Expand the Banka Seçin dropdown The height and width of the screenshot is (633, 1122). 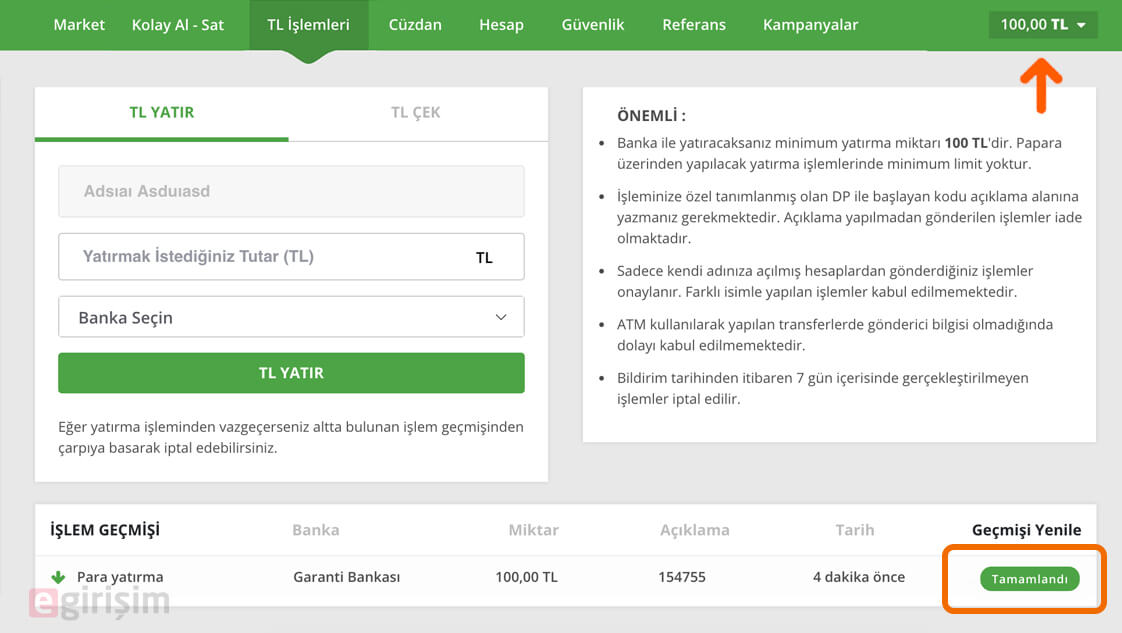click(291, 317)
